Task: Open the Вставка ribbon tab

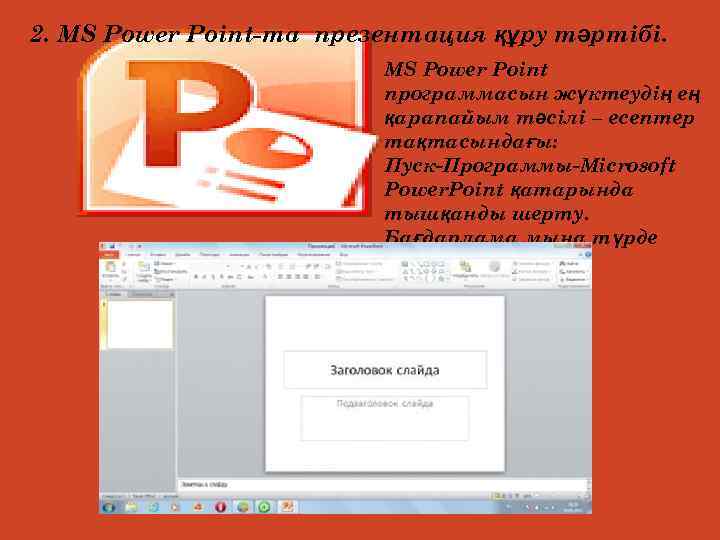Action: pyautogui.click(x=158, y=254)
